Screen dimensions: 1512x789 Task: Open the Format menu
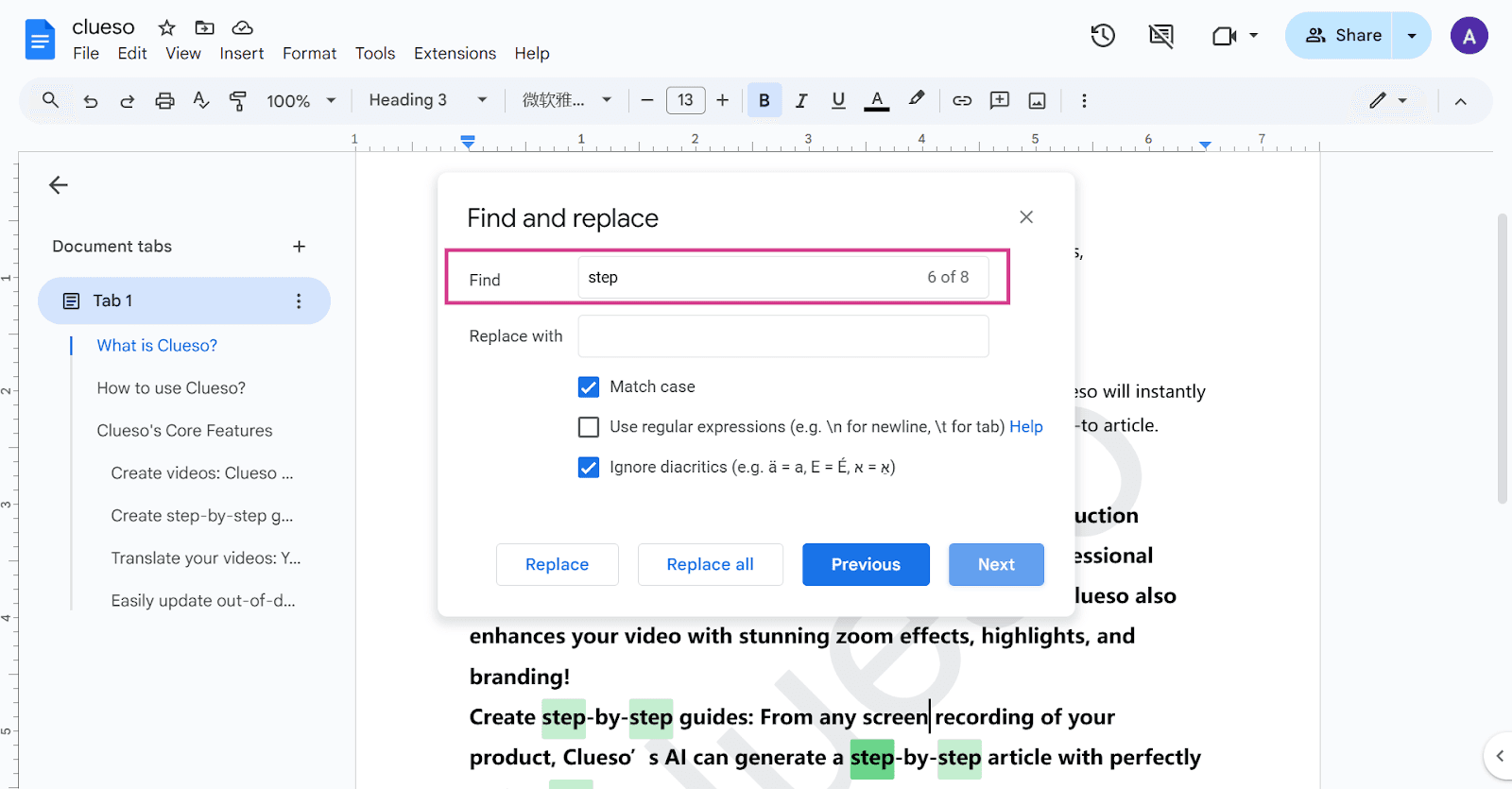309,54
